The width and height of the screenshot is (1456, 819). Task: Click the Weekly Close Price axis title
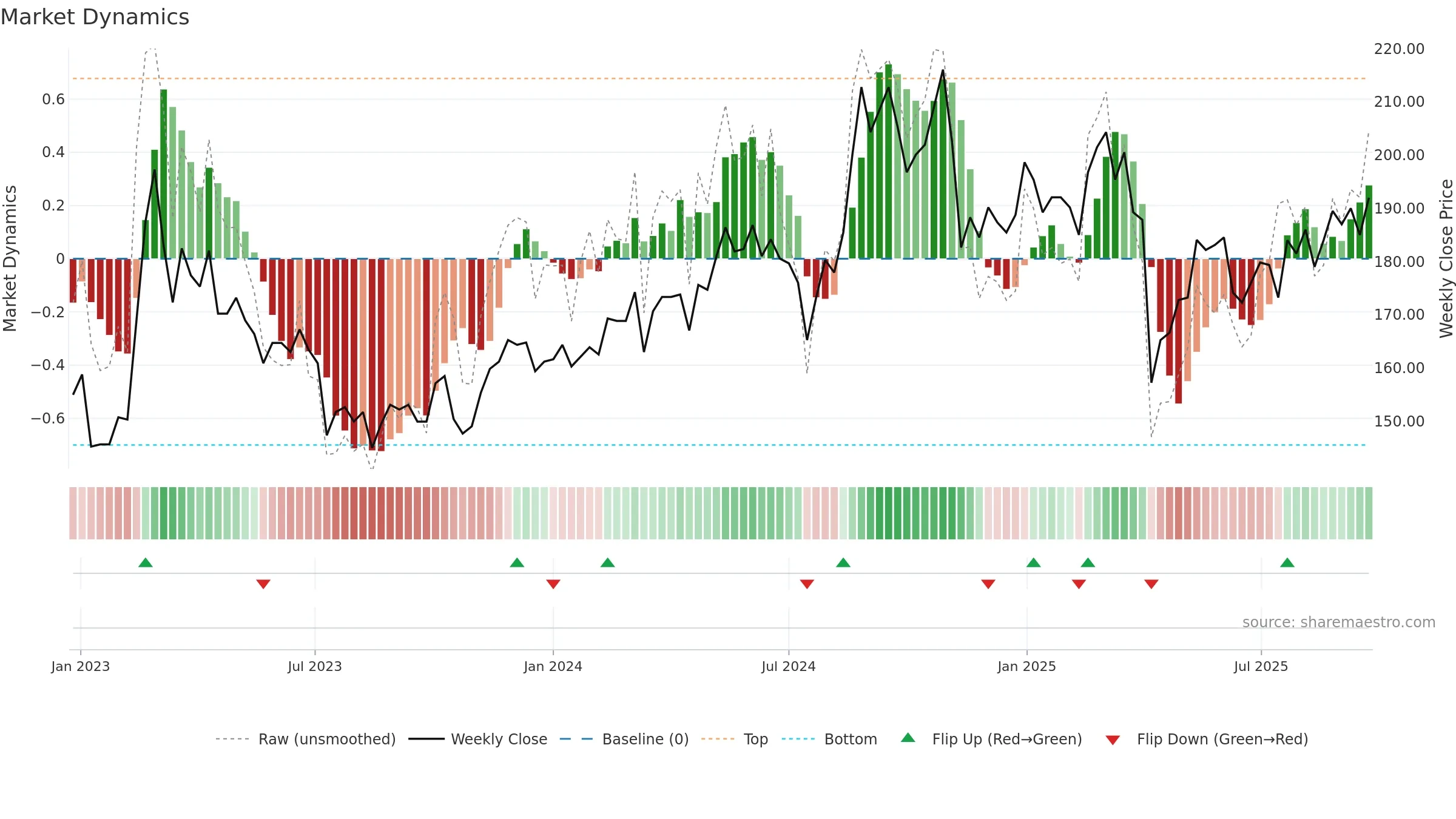point(1446,258)
